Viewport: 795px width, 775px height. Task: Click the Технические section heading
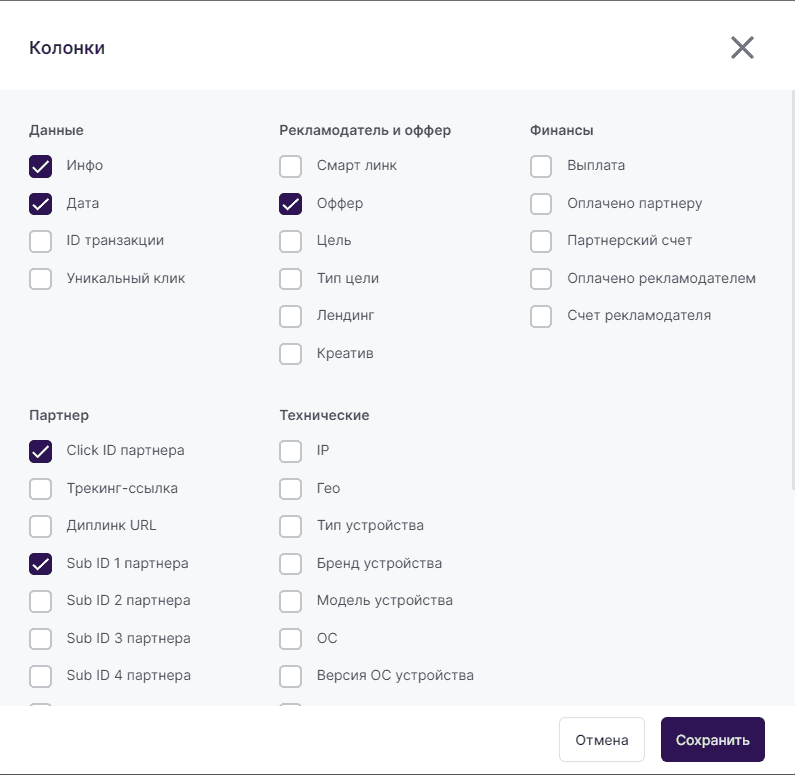coord(324,415)
